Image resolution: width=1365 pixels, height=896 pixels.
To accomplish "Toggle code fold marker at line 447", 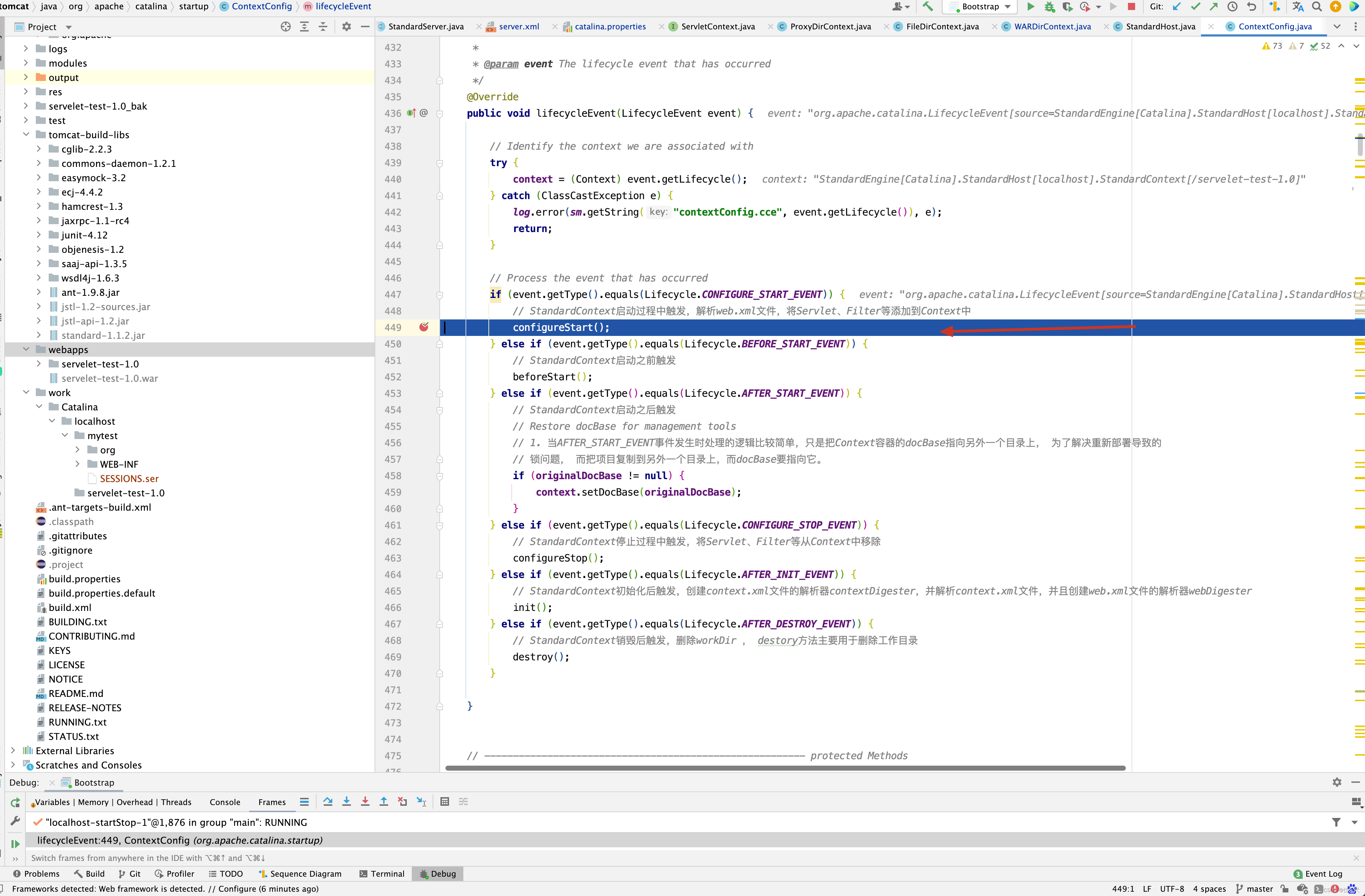I will (440, 295).
